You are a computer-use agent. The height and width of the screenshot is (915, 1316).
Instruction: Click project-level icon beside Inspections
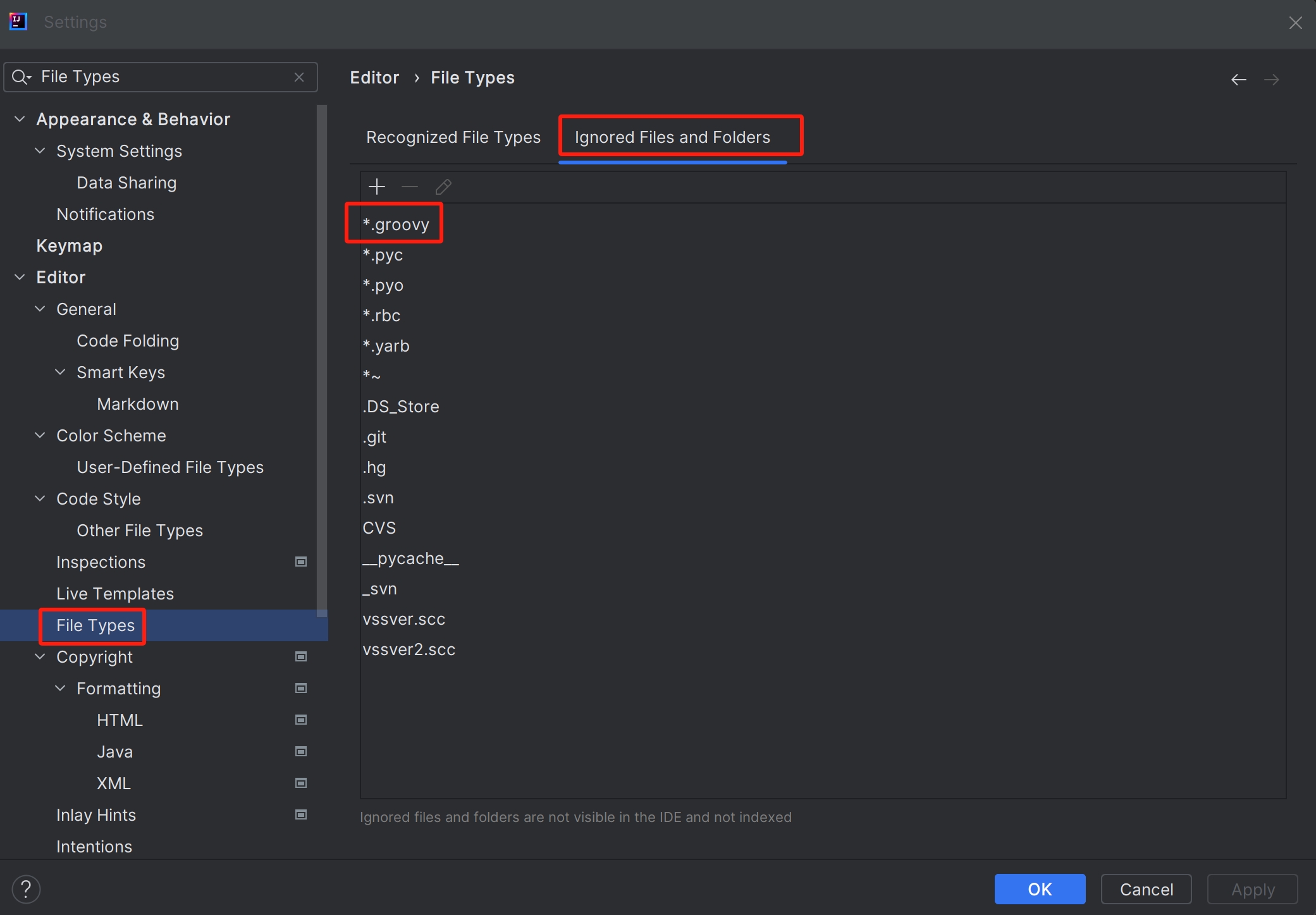pos(301,562)
